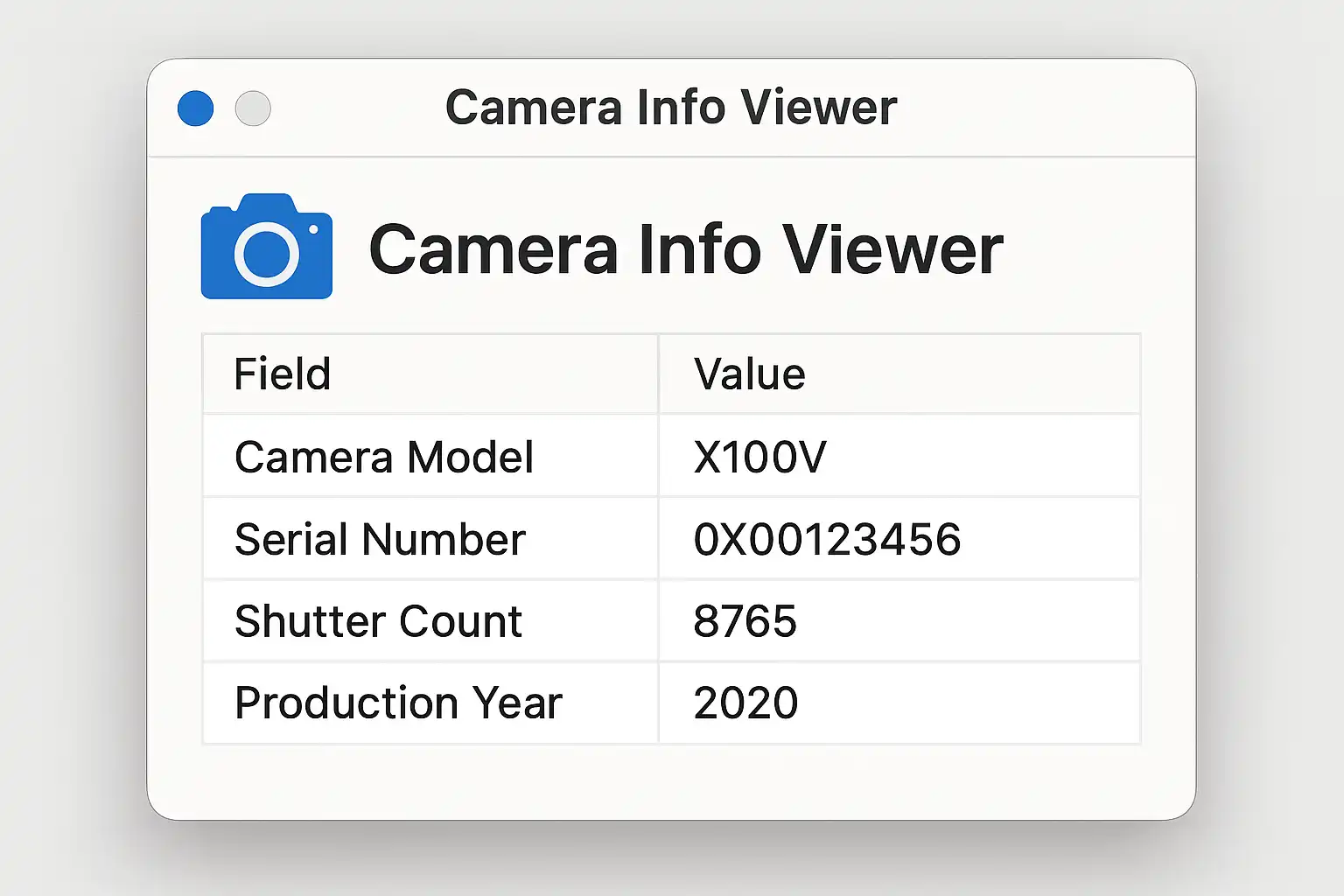The width and height of the screenshot is (1344, 896).
Task: Click the divider between Field and Value headers
Action: 658,374
